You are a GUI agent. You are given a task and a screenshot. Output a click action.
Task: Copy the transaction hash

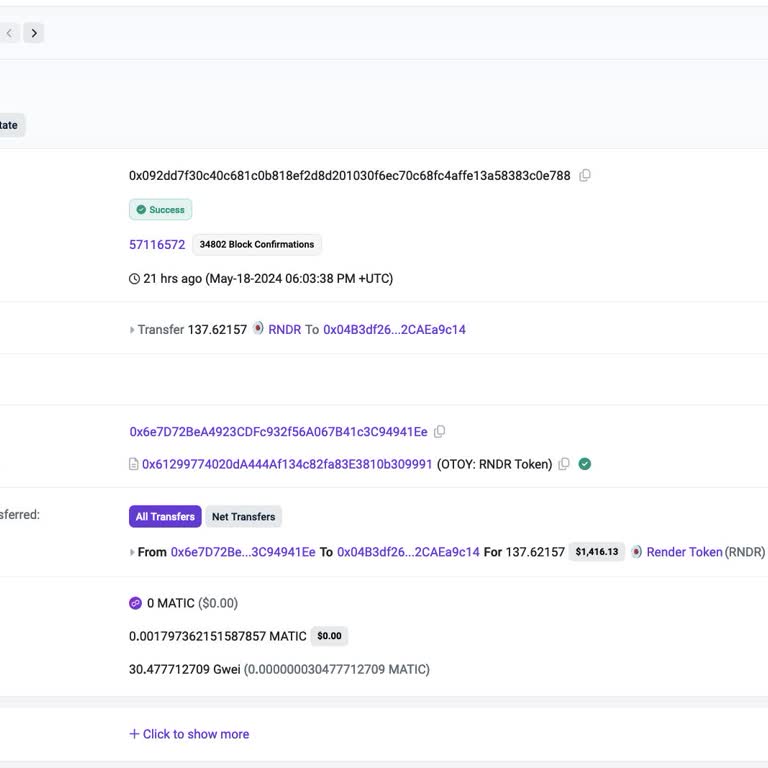tap(585, 175)
